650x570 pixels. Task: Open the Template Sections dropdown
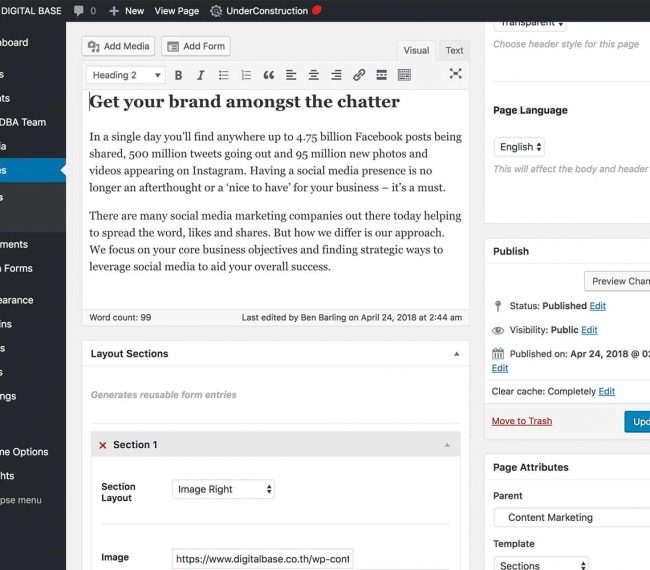tap(541, 565)
